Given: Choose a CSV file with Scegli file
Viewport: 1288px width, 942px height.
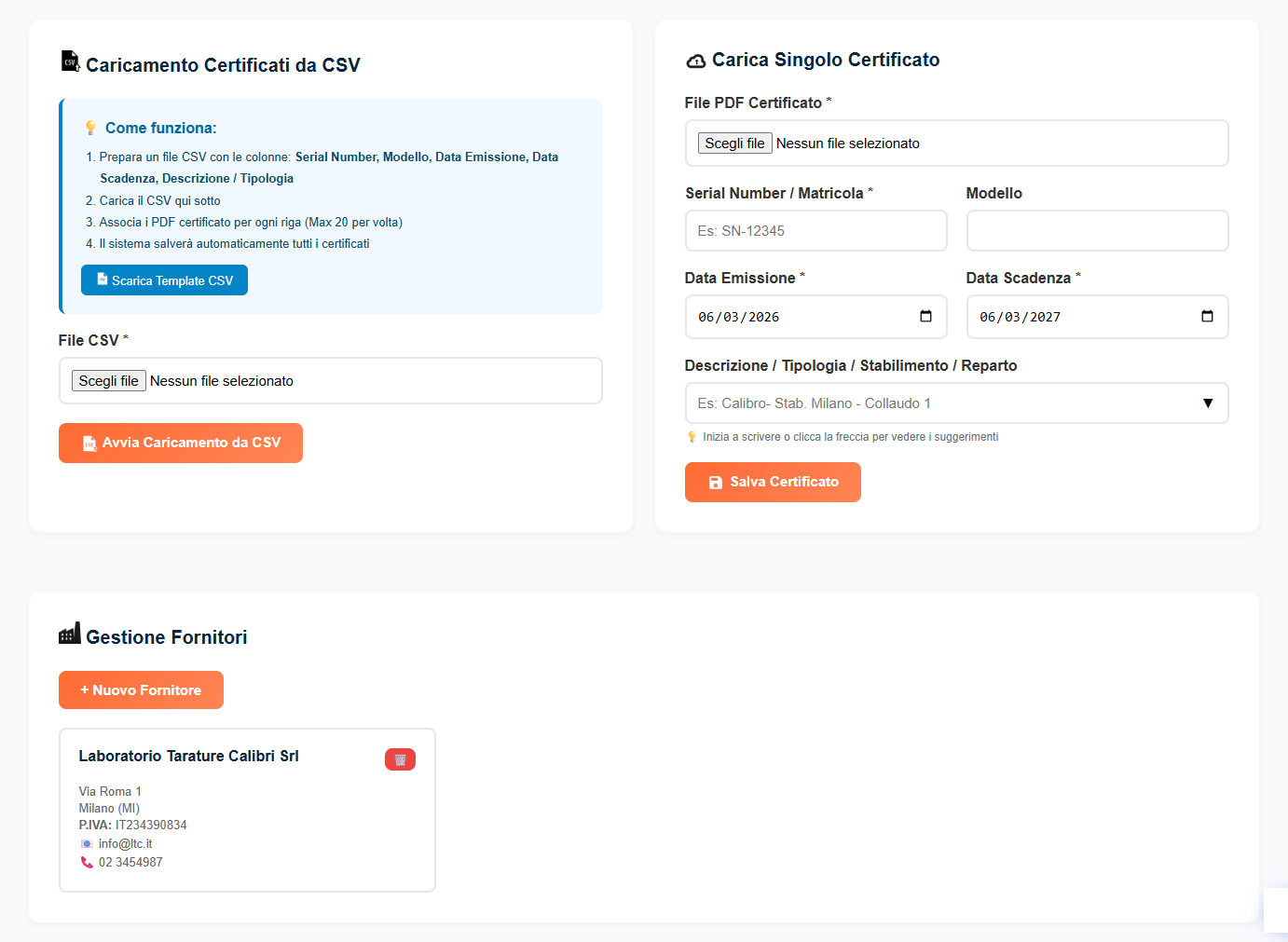Looking at the screenshot, I should (109, 381).
